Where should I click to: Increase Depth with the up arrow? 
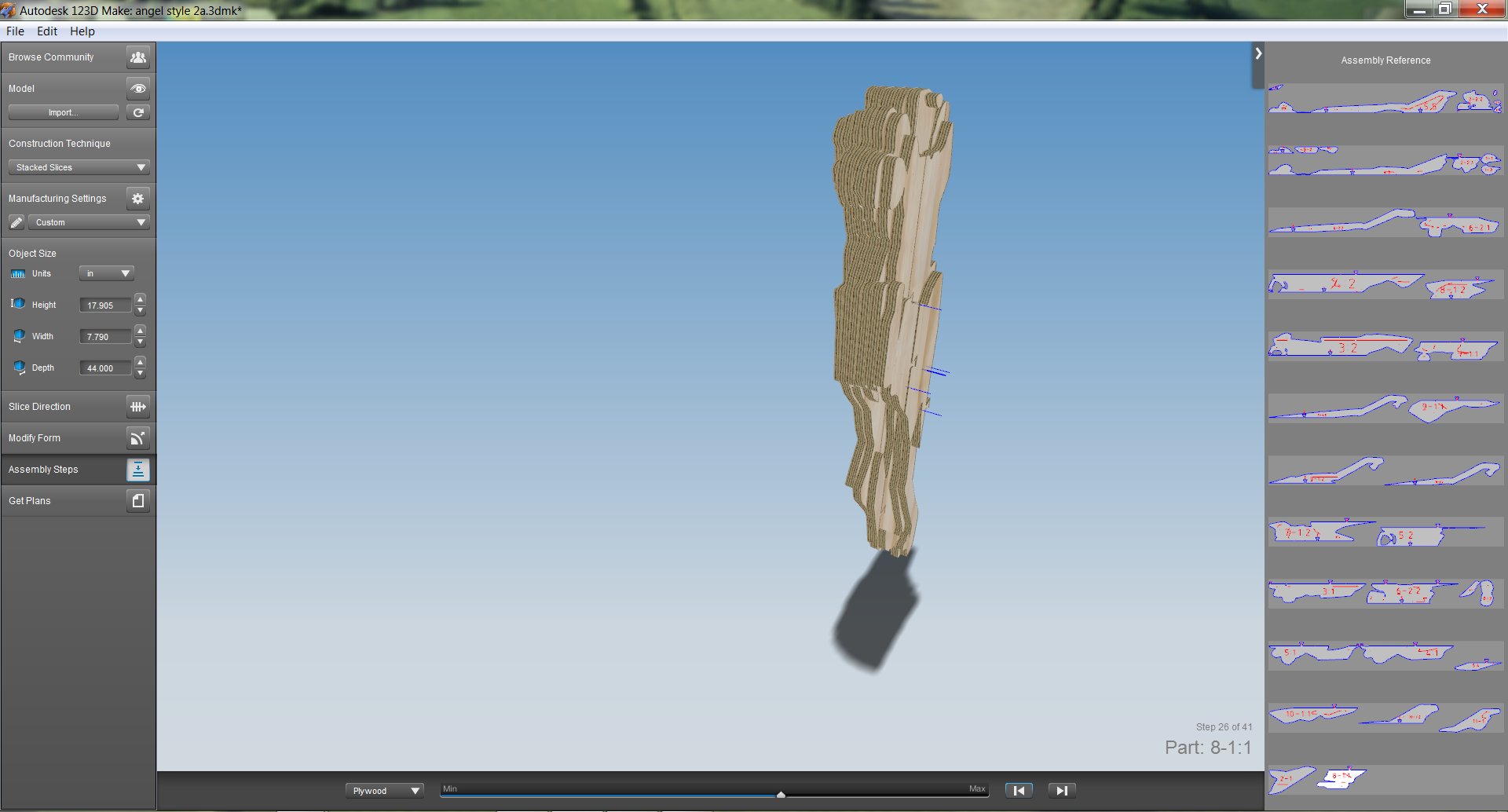click(140, 362)
